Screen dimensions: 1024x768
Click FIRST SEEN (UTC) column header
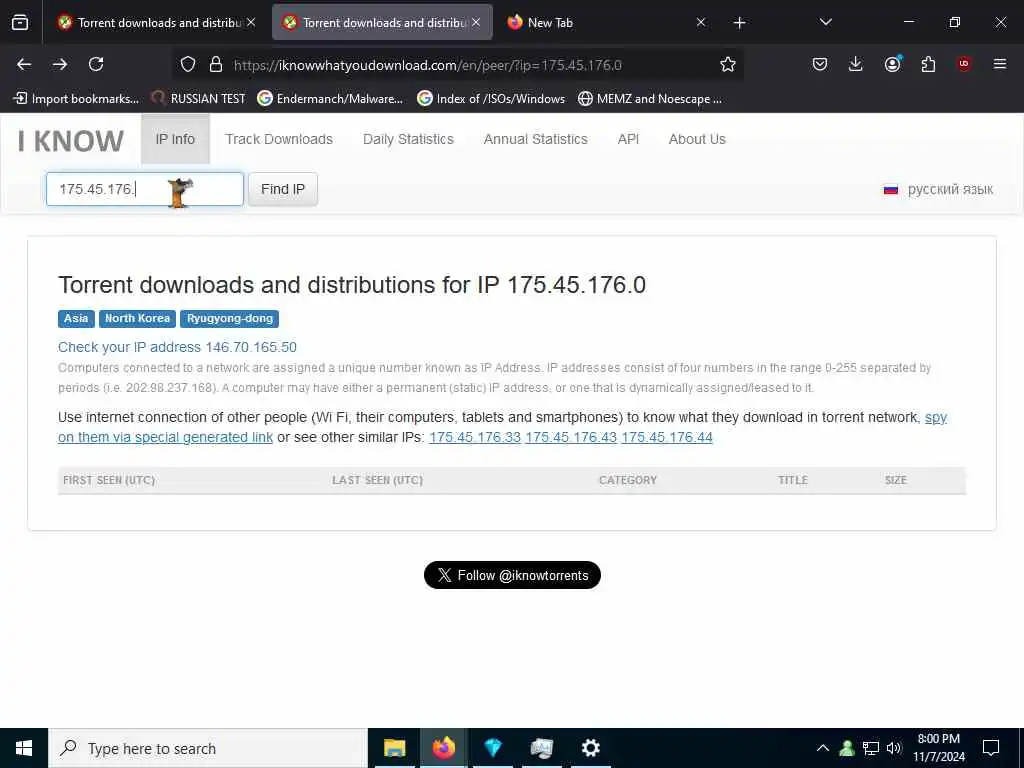click(109, 480)
